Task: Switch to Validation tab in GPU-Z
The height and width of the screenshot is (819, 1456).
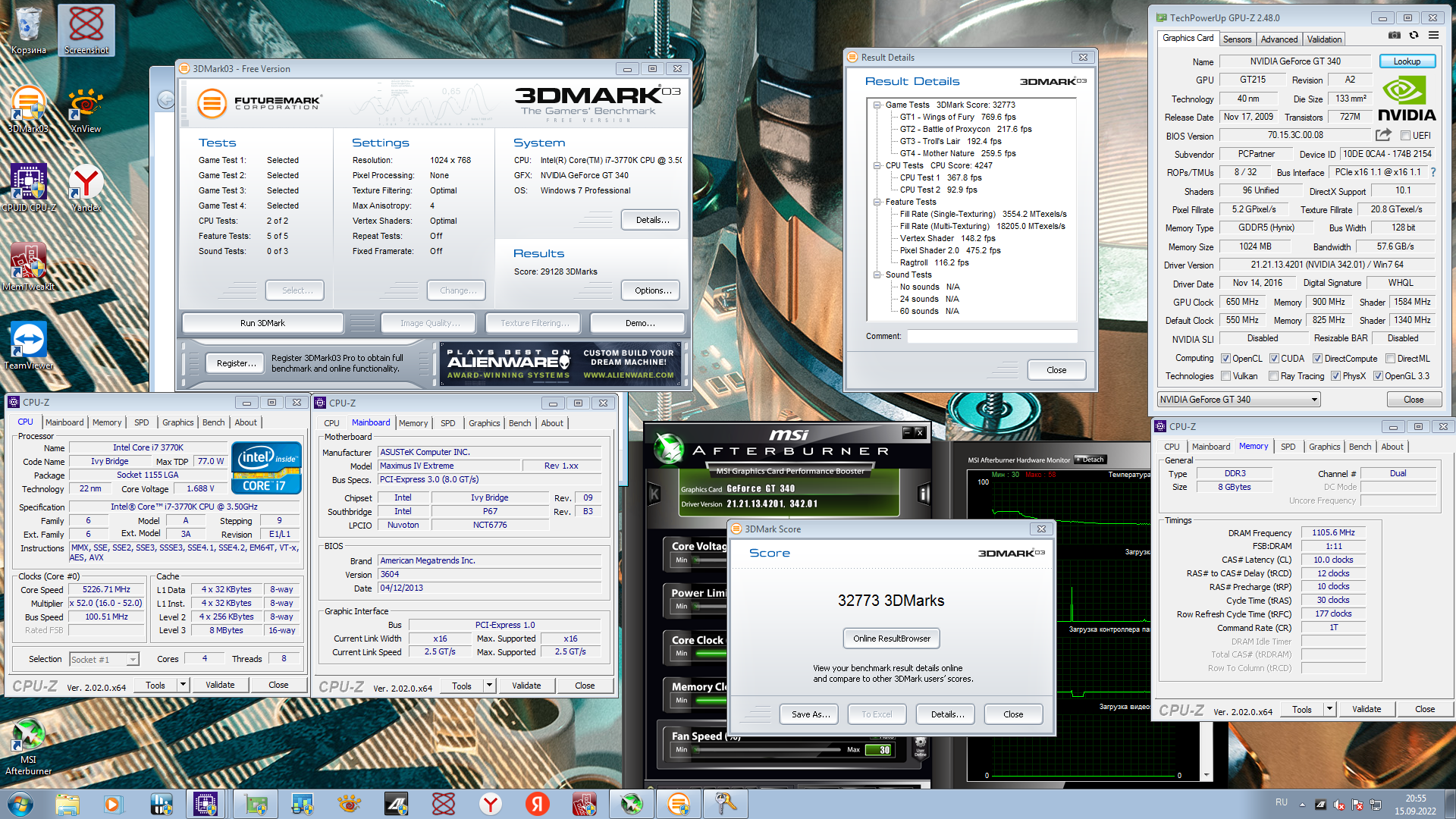Action: (1324, 39)
